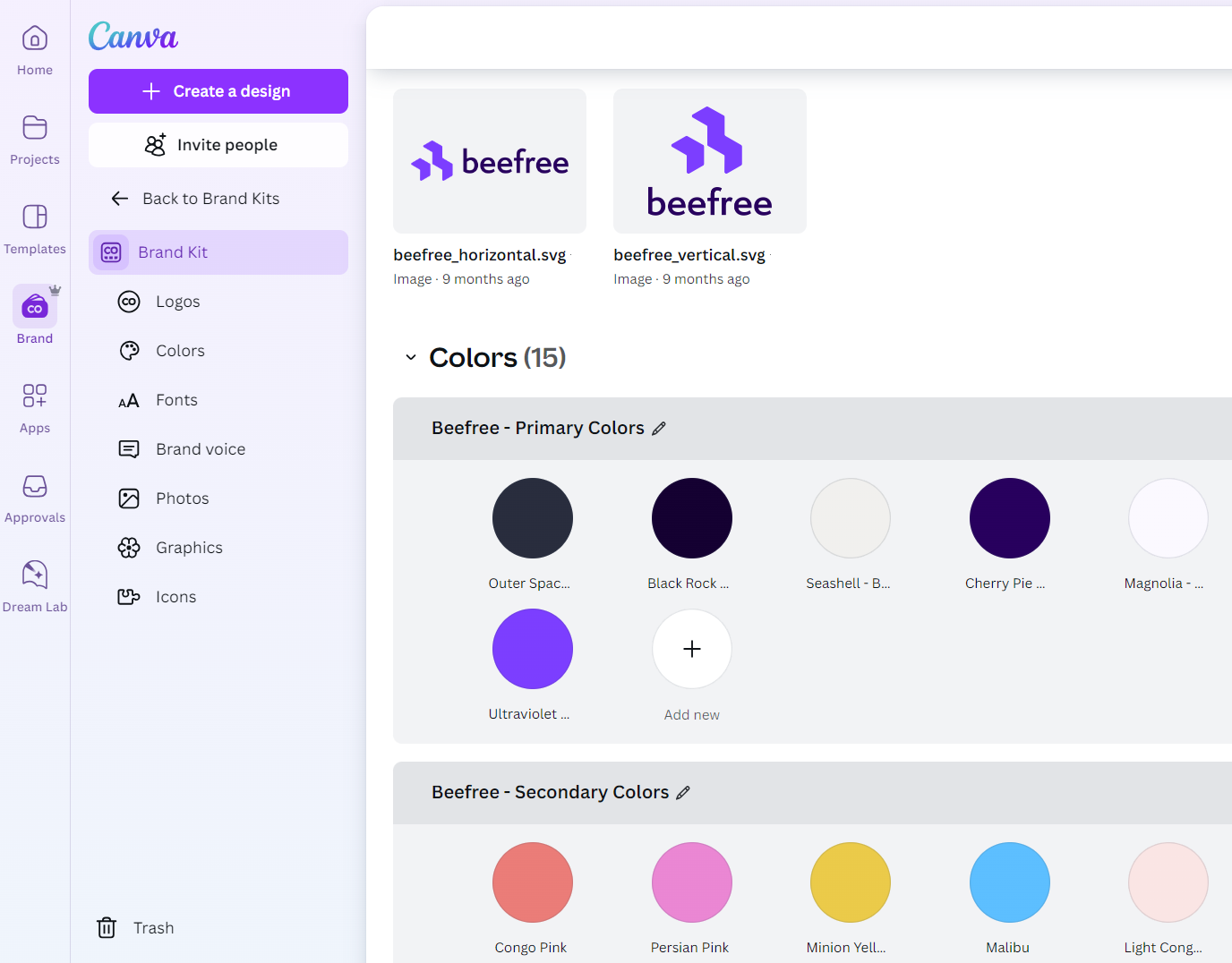Image resolution: width=1232 pixels, height=963 pixels.
Task: Open the Approvals inbox icon
Action: pyautogui.click(x=35, y=485)
